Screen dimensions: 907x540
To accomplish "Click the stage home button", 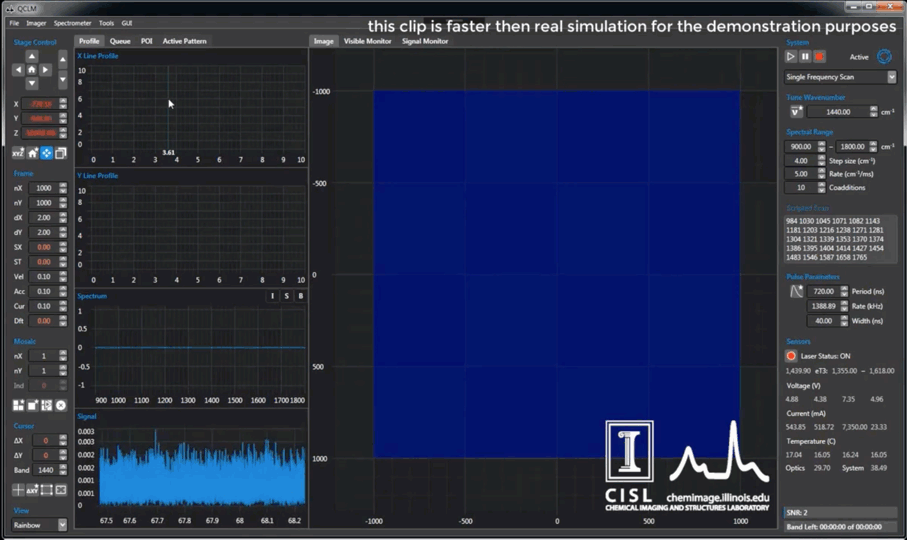I will (31, 70).
